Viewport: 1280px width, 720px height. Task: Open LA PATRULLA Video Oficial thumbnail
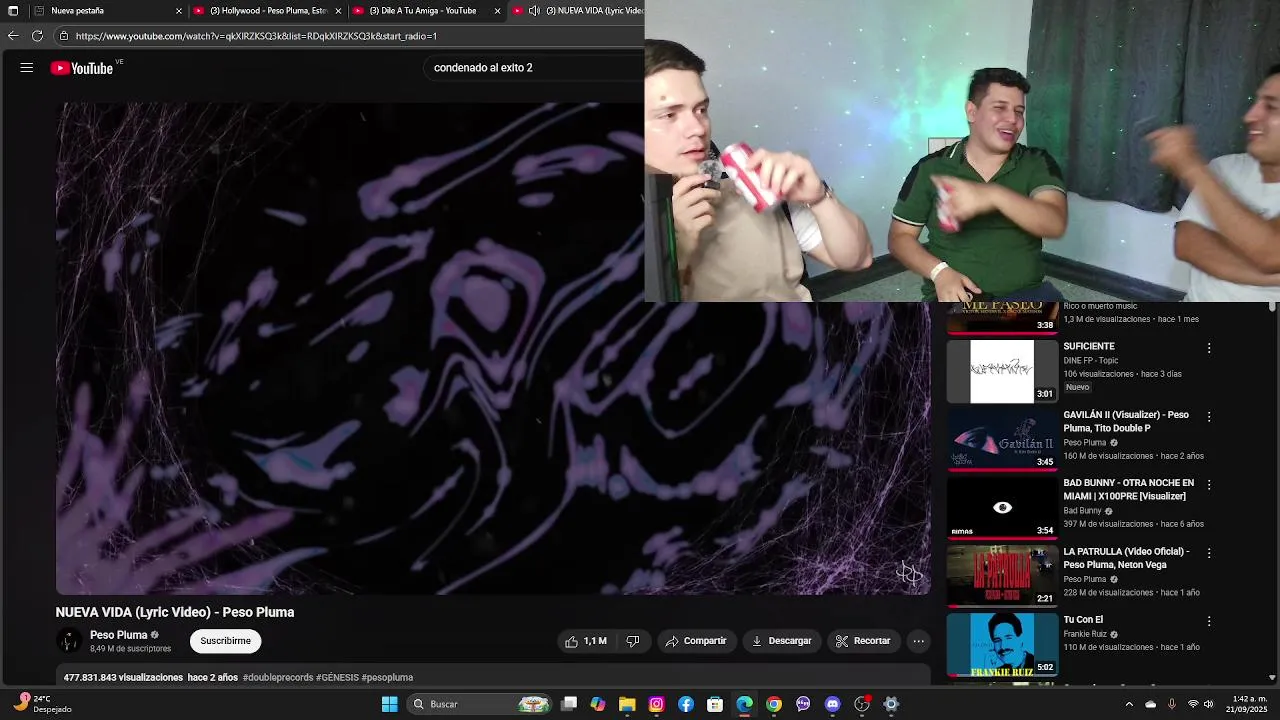point(1002,576)
